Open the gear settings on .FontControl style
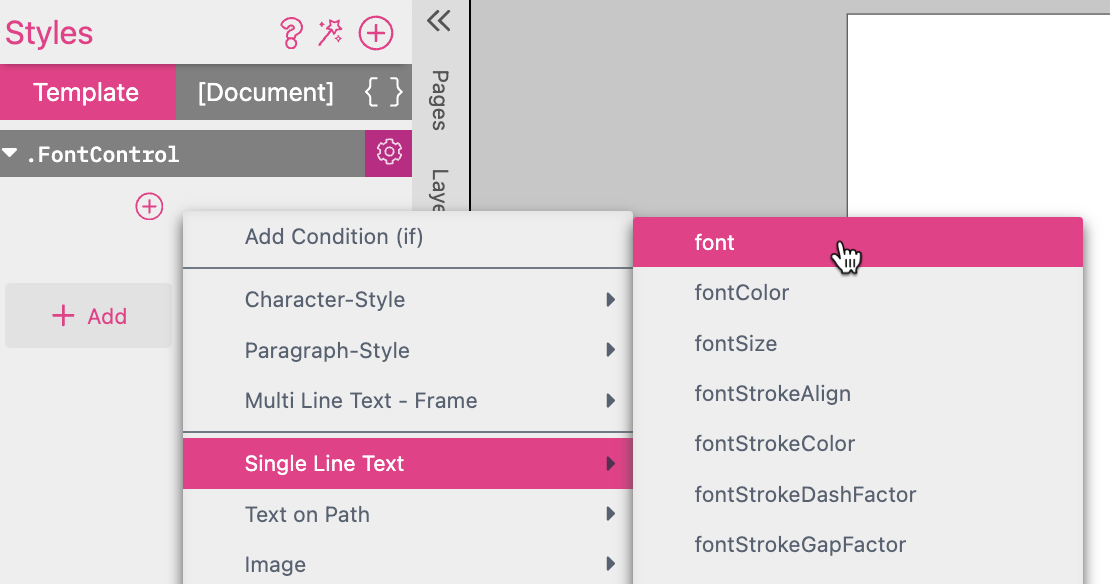 point(388,153)
